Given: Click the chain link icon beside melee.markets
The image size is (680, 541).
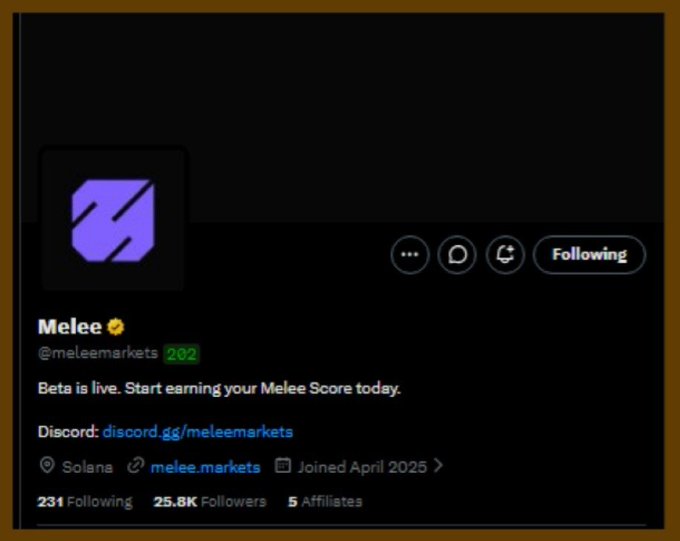Looking at the screenshot, I should tap(135, 466).
